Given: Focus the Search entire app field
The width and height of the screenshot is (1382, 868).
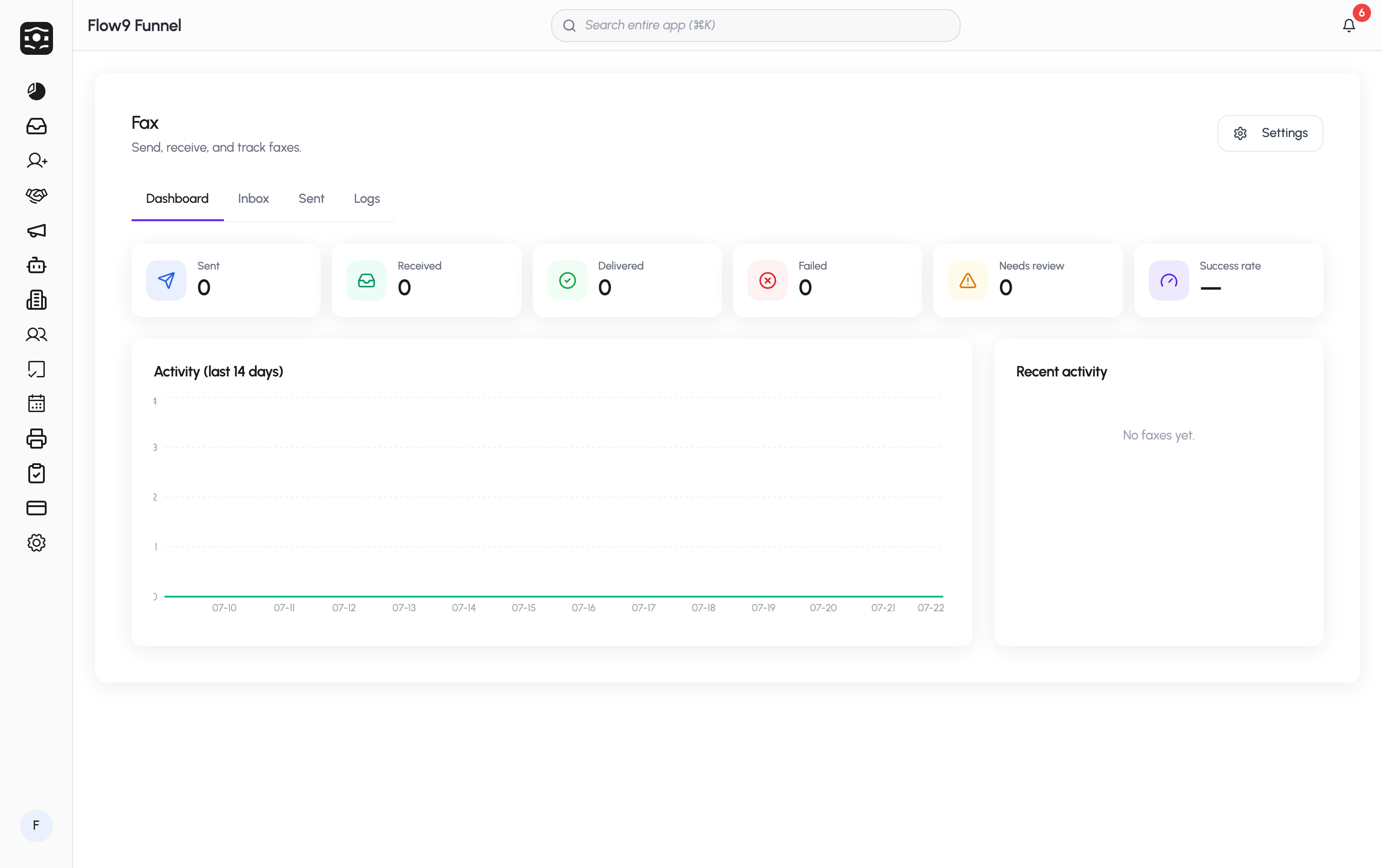Looking at the screenshot, I should (755, 25).
